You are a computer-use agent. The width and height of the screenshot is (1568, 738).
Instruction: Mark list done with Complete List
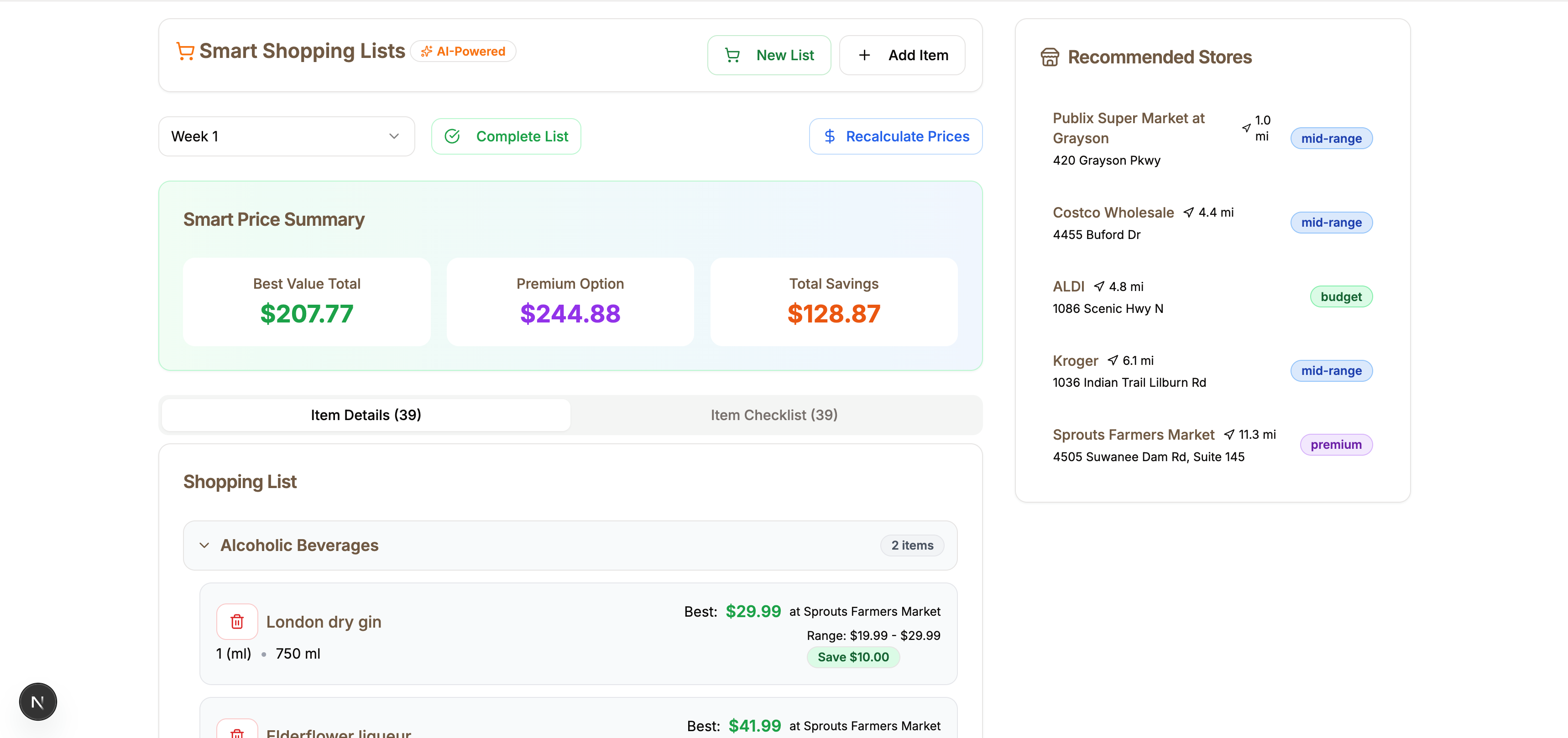(506, 136)
